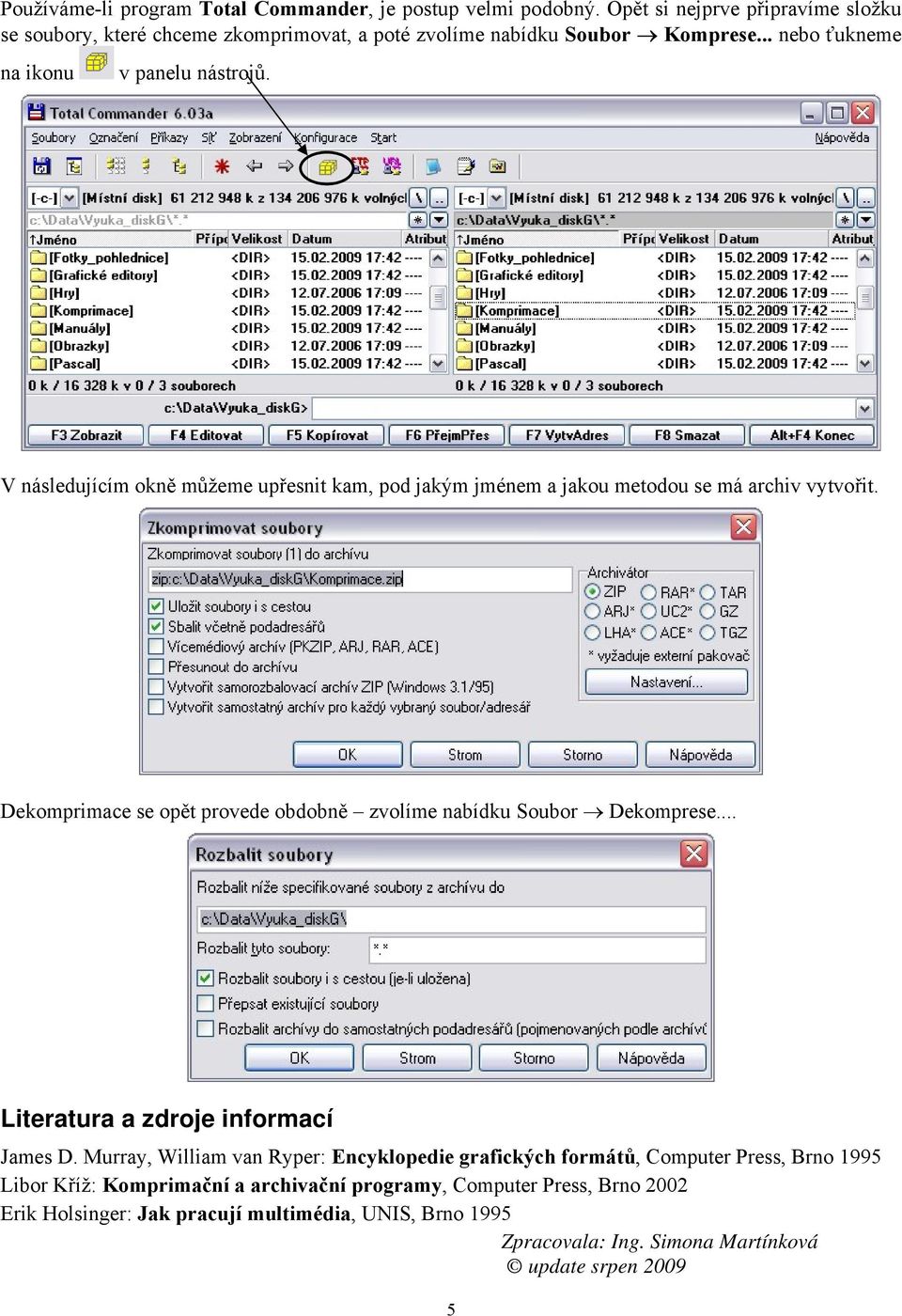Click folder icon of [Grafické editory] in right panel

464,275
